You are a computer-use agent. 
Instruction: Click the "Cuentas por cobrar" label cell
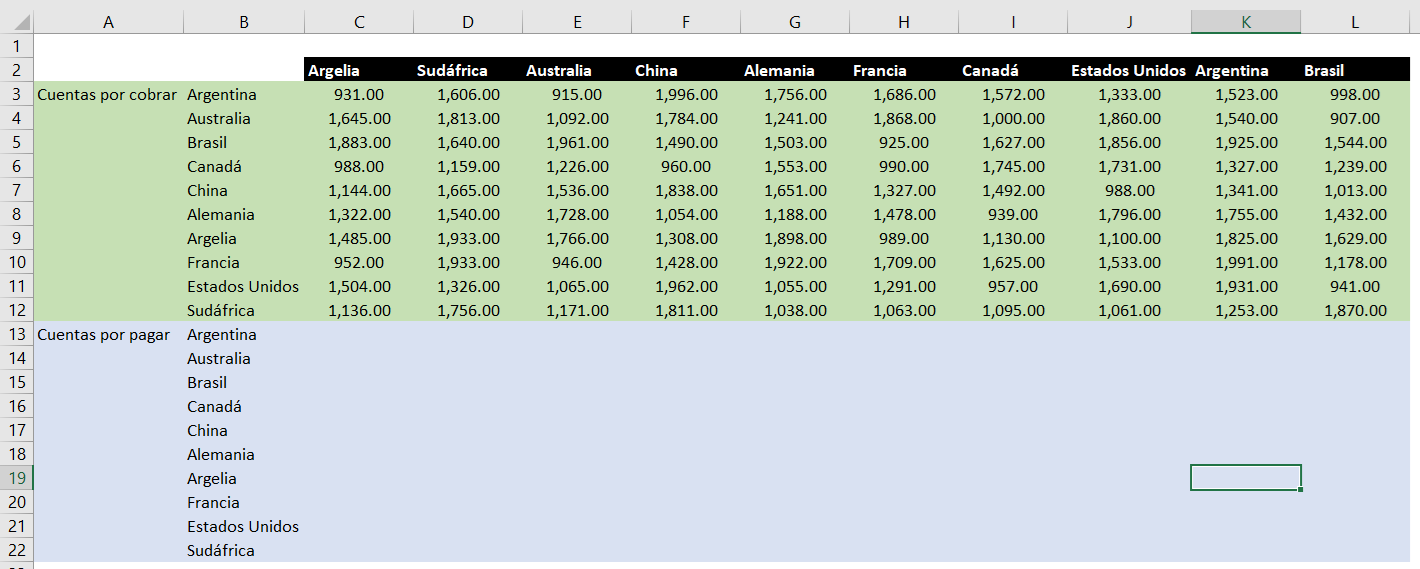(108, 95)
